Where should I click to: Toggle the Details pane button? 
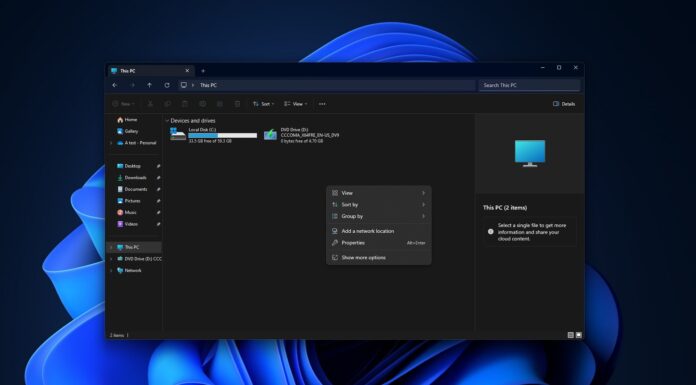[x=564, y=104]
